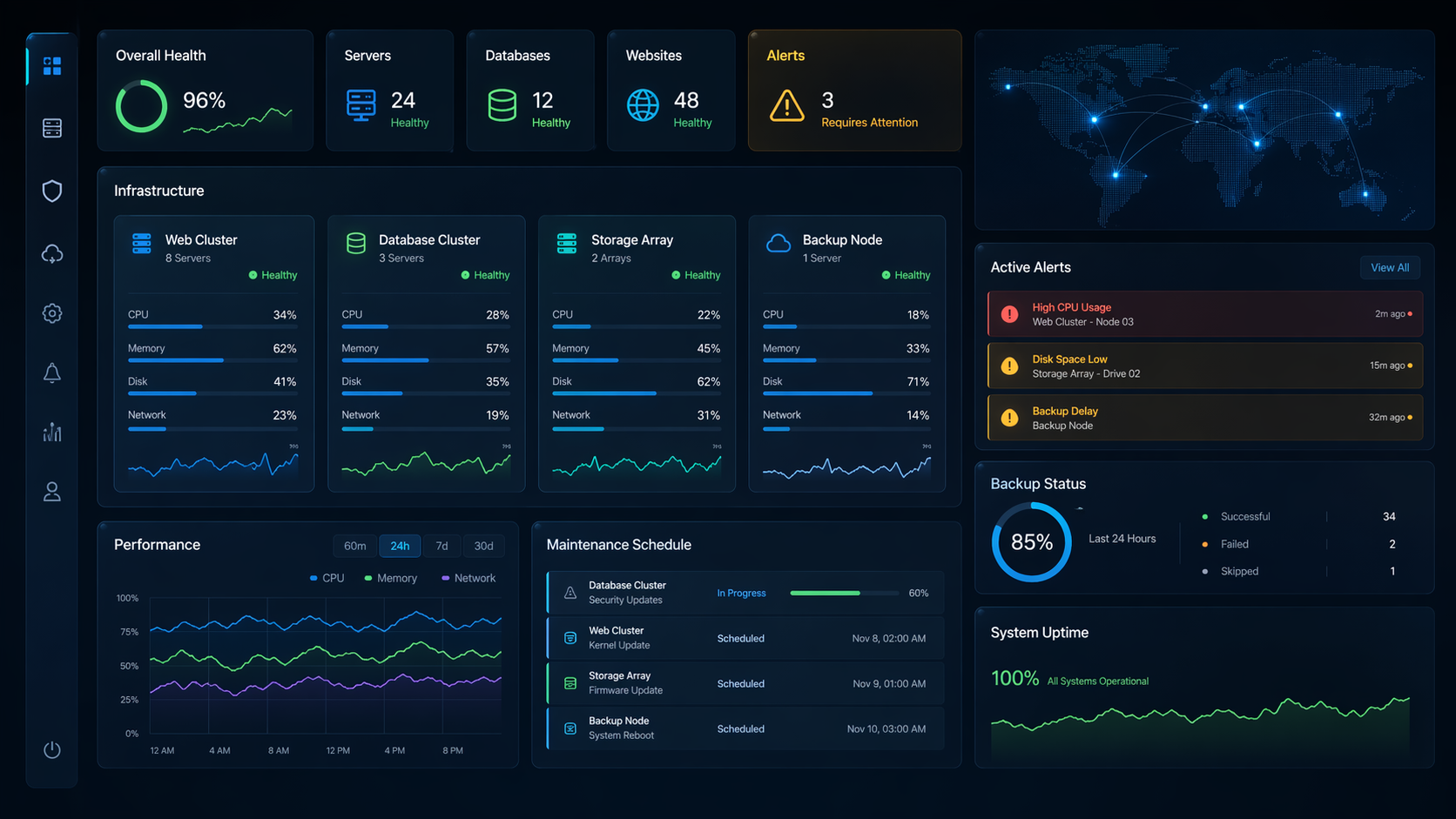Click the Failed backups row

(x=1299, y=544)
